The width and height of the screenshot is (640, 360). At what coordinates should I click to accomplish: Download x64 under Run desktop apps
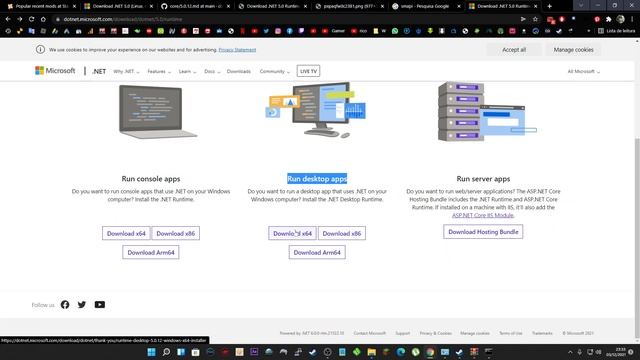(x=292, y=233)
